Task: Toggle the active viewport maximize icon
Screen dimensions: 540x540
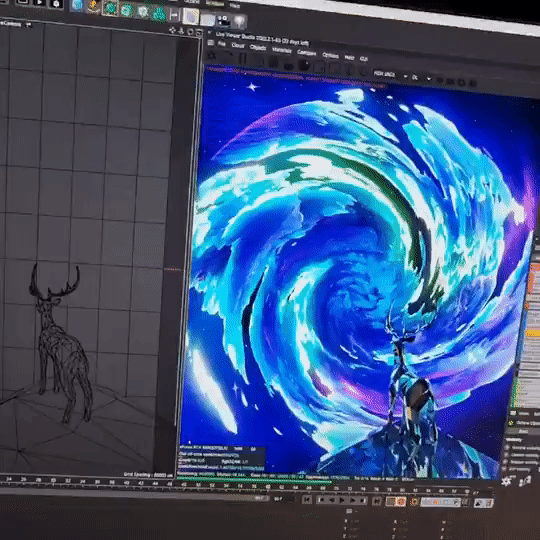Action: click(x=198, y=32)
